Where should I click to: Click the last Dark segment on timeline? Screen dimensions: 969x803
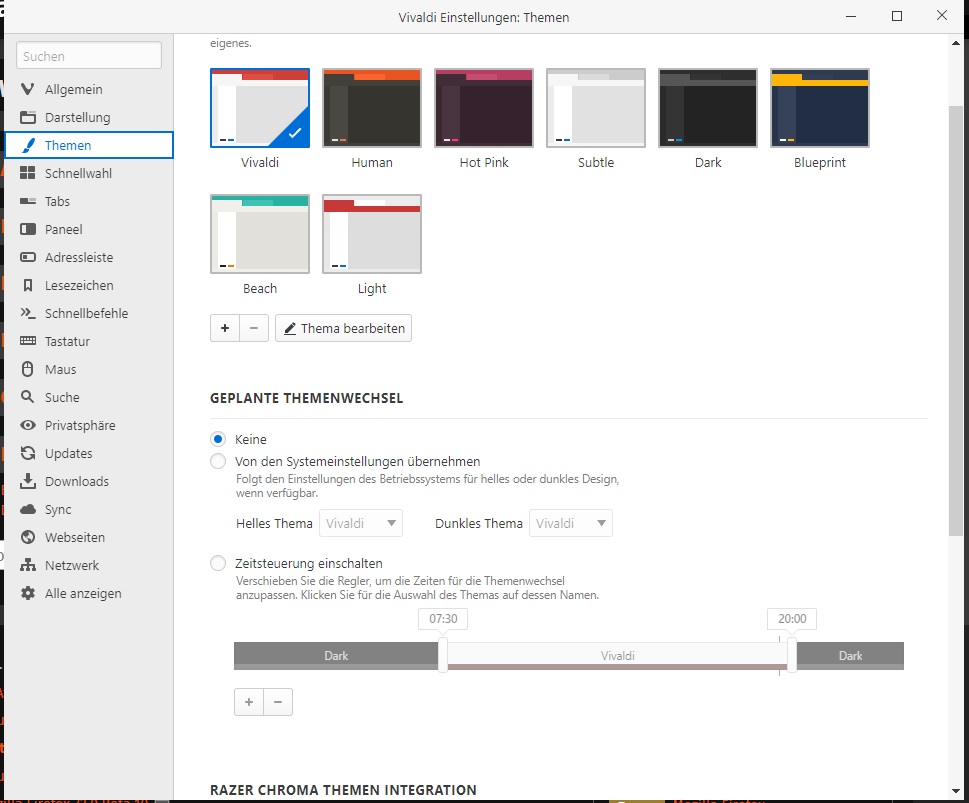pyautogui.click(x=850, y=655)
